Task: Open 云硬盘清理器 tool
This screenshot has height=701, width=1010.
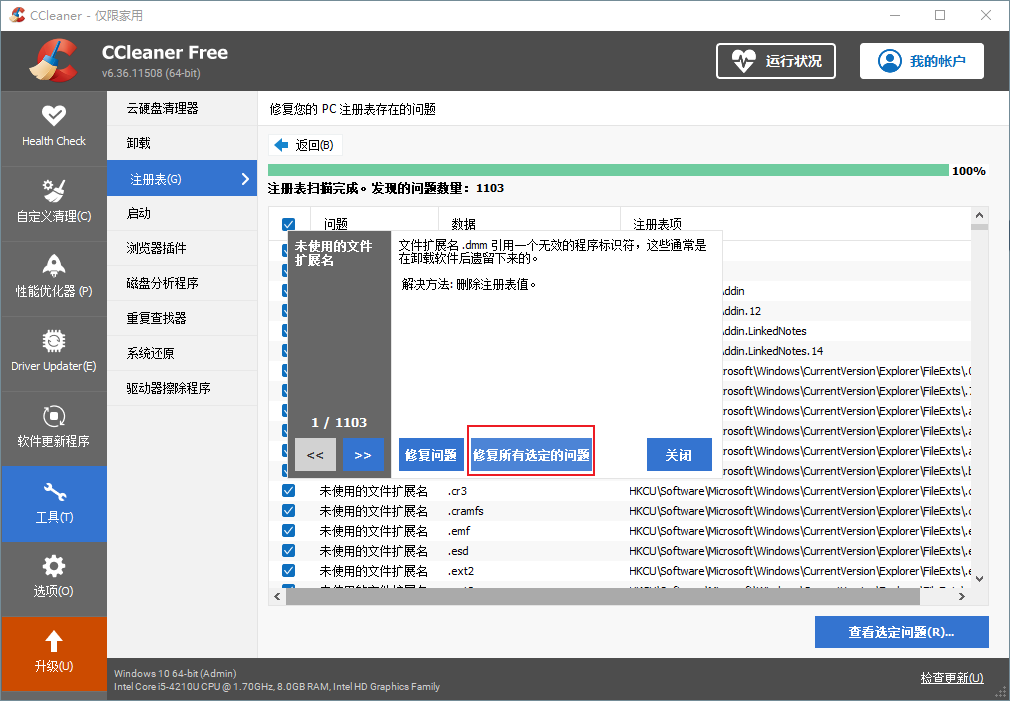Action: [x=182, y=108]
